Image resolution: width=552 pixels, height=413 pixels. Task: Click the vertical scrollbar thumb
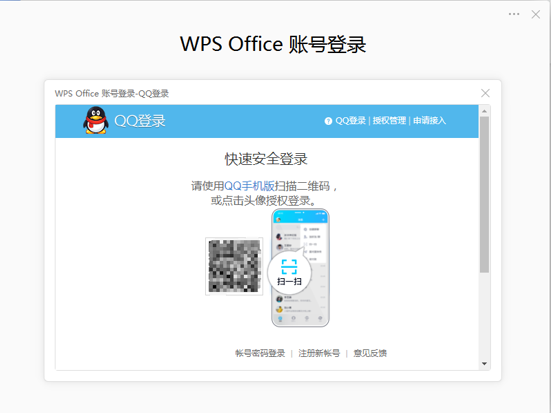pos(484,195)
